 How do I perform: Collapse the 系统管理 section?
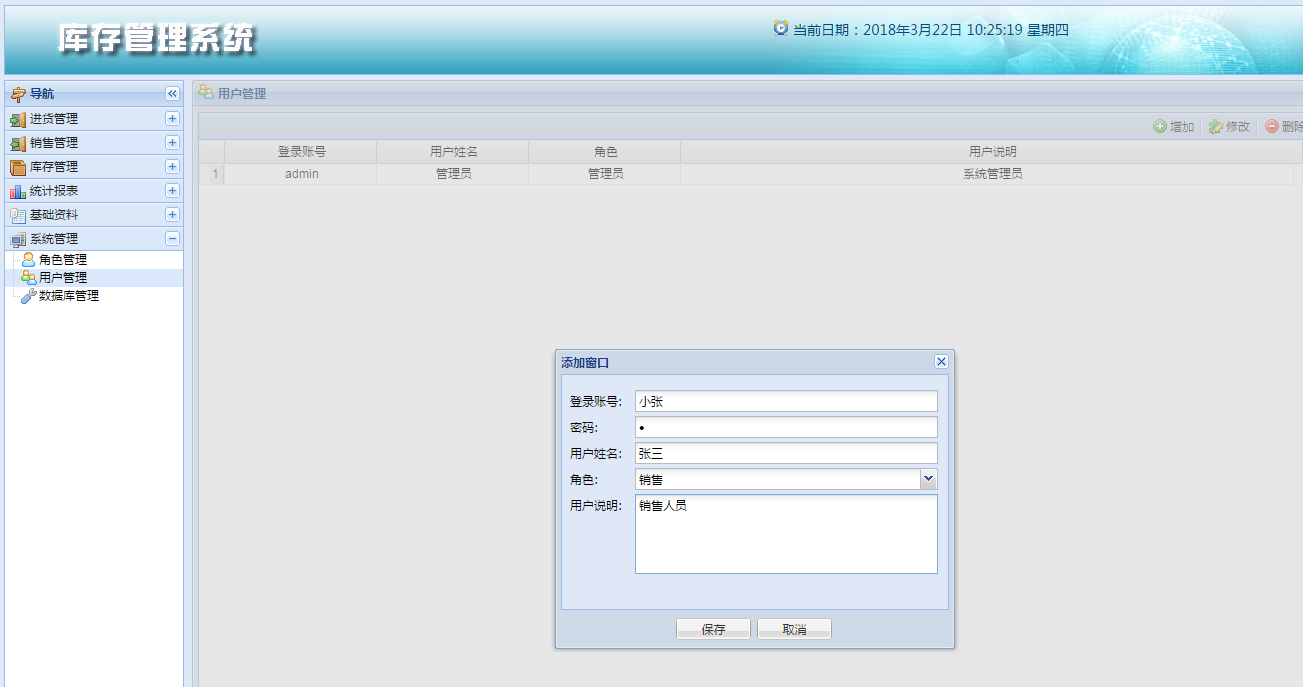pos(172,239)
